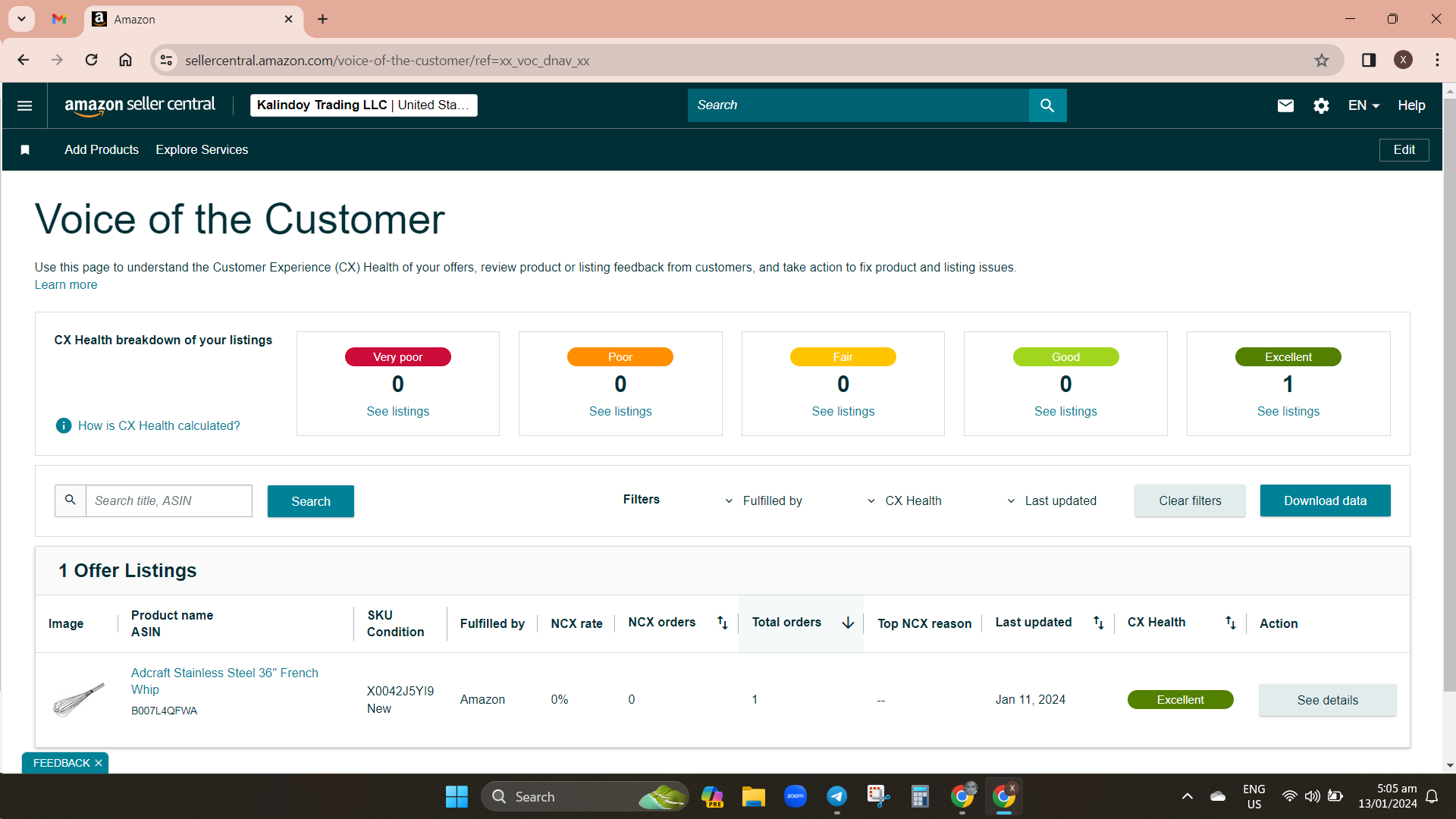Click the Excellent badge in the listing row
This screenshot has width=1456, height=819.
pos(1180,699)
